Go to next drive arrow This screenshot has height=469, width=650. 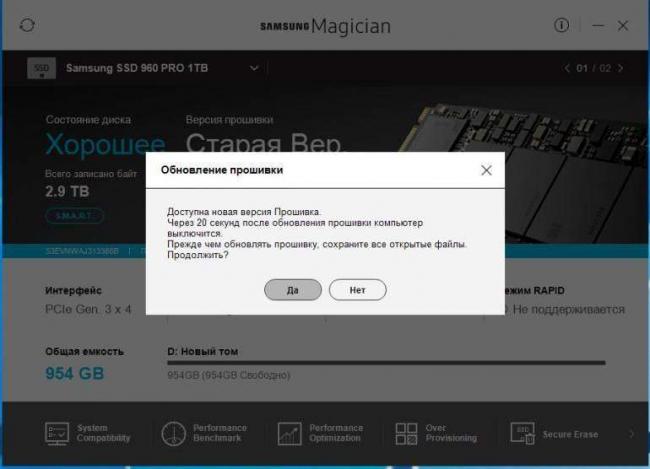pos(621,68)
